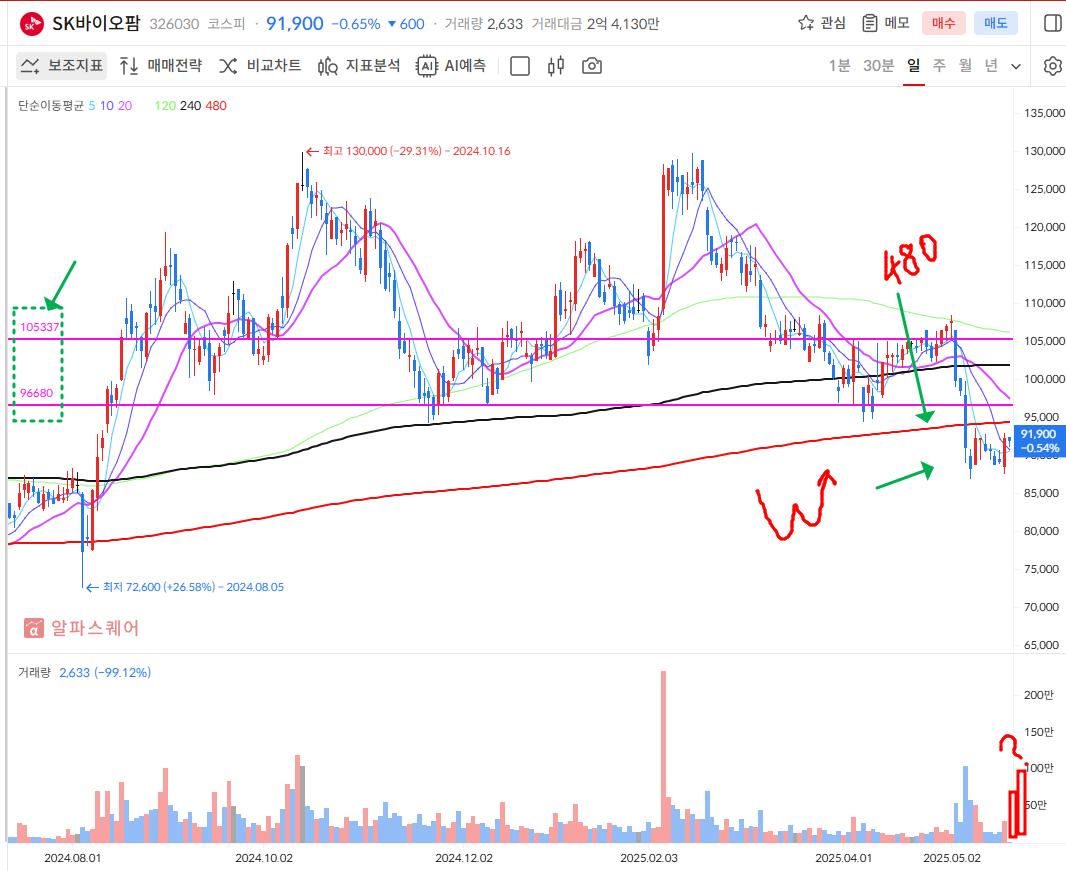The image size is (1066, 871).
Task: Click the 105337 horizontal line label
Action: pos(39,327)
